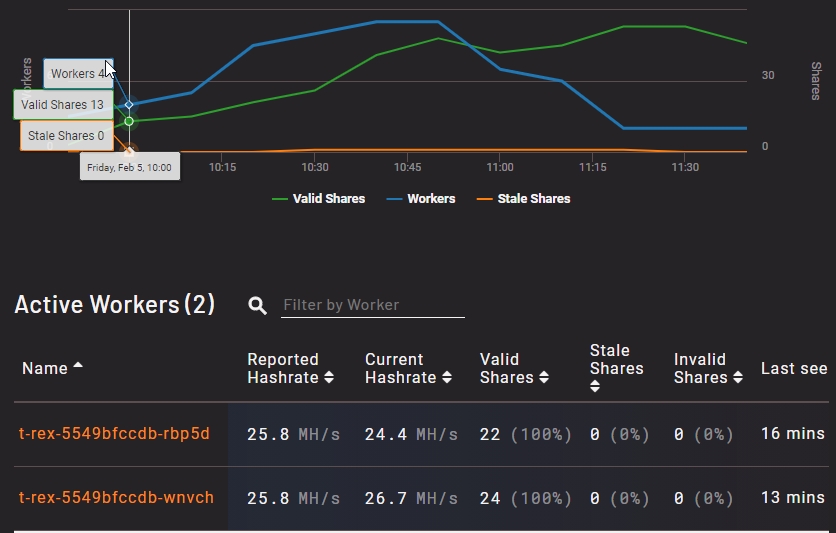Viewport: 836px width, 533px height.
Task: Open worker t-rex-5549bfccdb-wnvch
Action: 116,497
